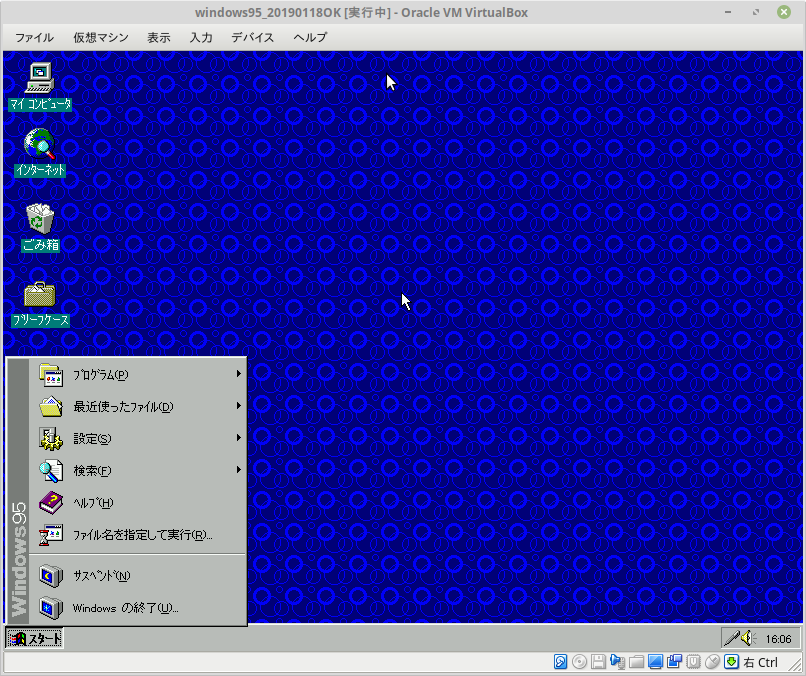Open the ブリーフケース folder on the desktop
This screenshot has height=676, width=806.
(39, 298)
